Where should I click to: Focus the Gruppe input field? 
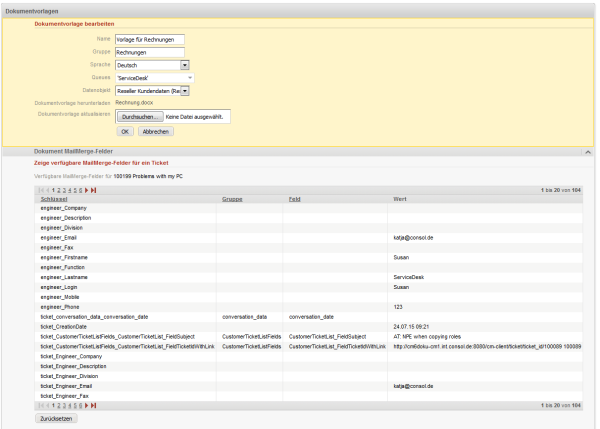click(150, 52)
